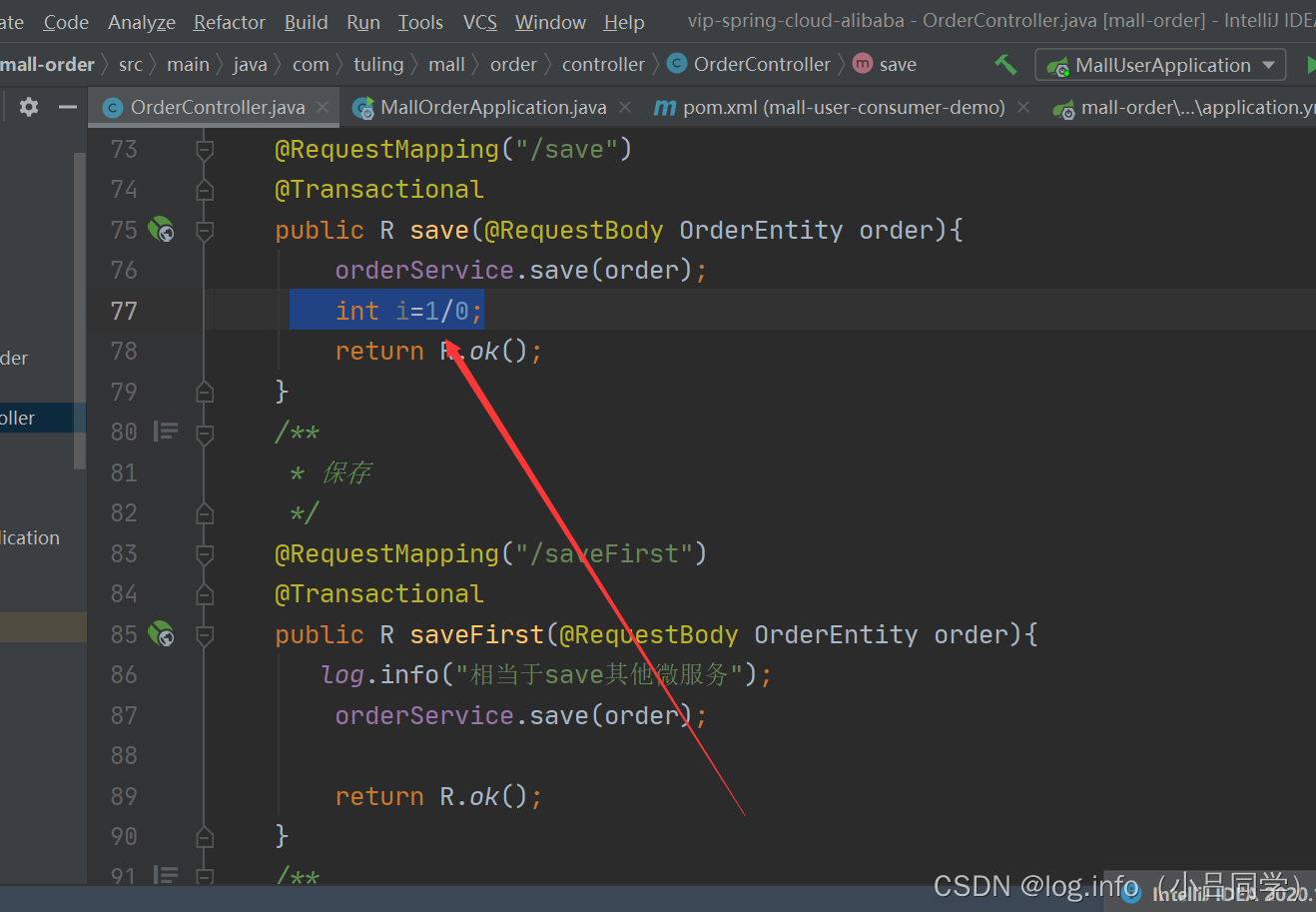
Task: Open the Help menu
Action: pos(624,22)
